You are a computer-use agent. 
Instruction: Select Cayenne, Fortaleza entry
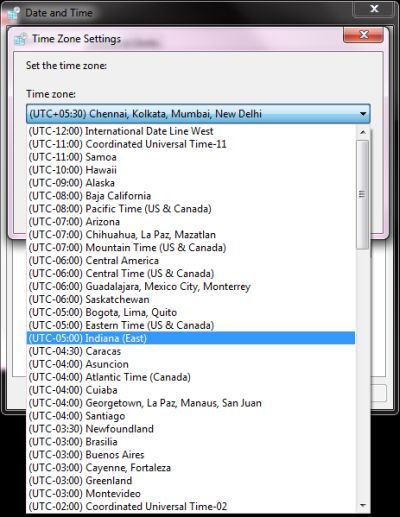point(191,468)
